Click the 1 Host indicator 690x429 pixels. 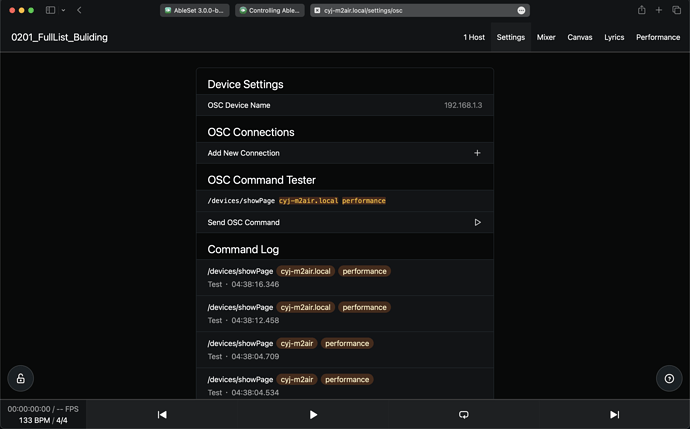[x=474, y=37]
